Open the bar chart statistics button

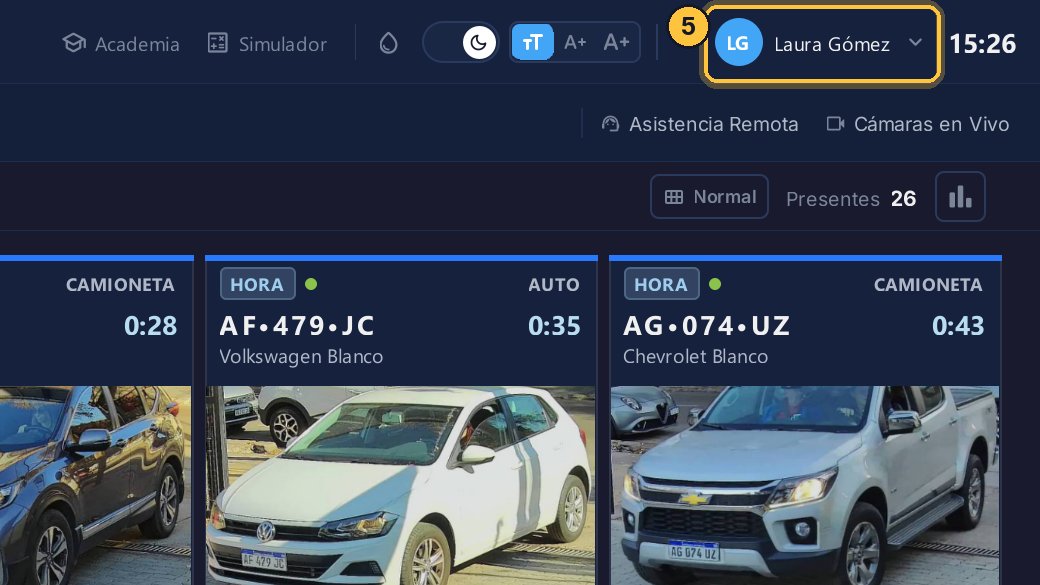pyautogui.click(x=960, y=196)
